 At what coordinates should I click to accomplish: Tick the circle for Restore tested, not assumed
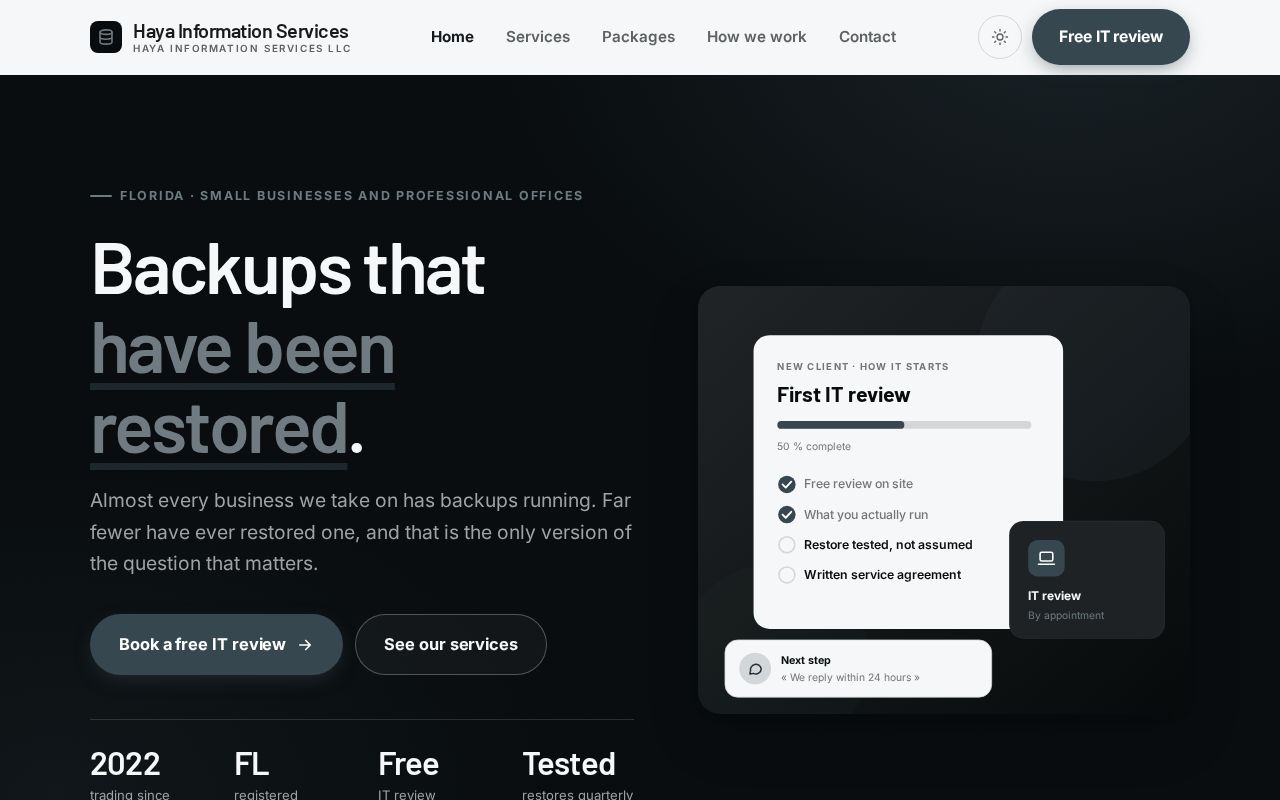coord(787,545)
